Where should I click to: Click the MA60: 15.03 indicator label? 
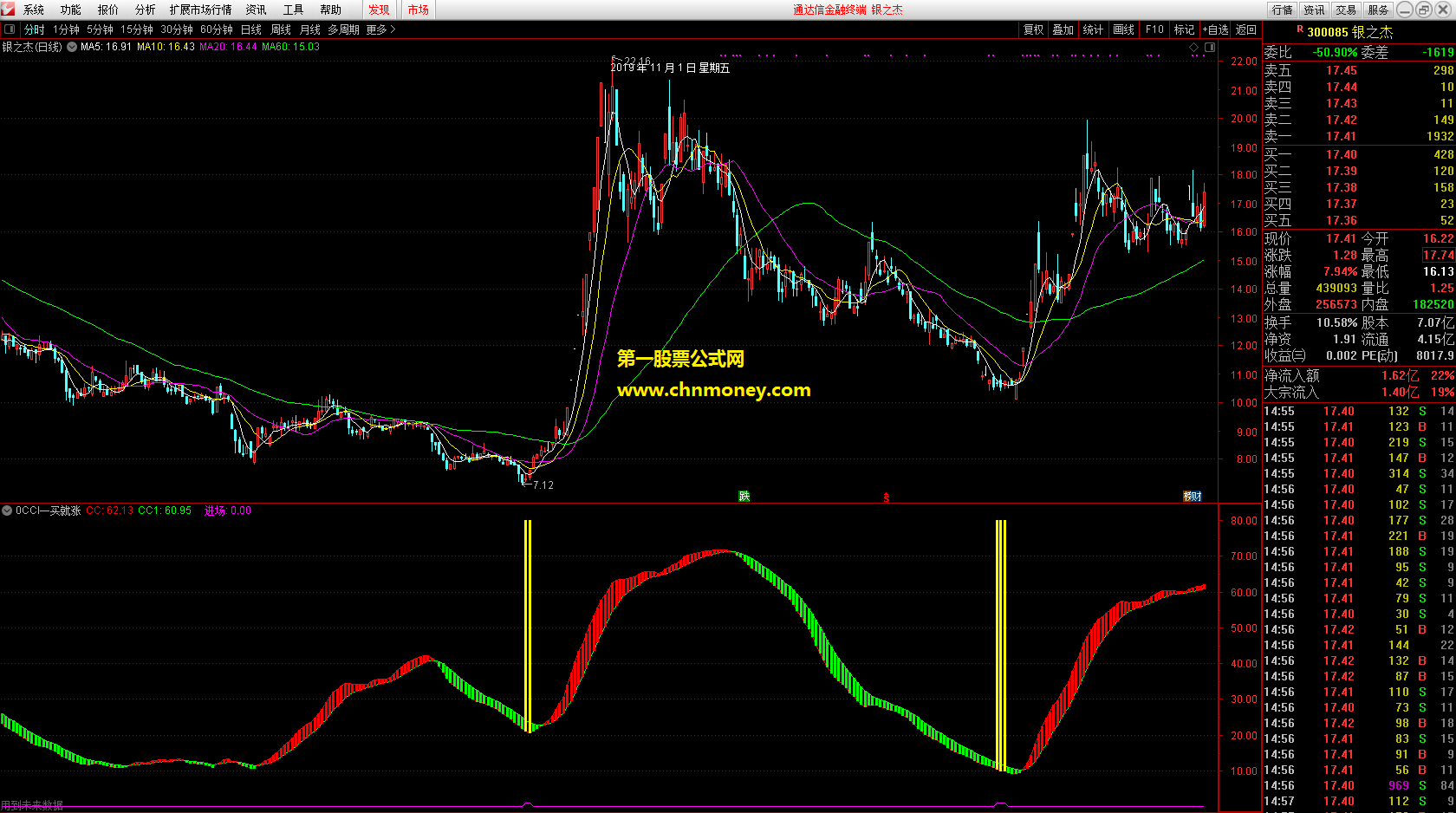(290, 47)
